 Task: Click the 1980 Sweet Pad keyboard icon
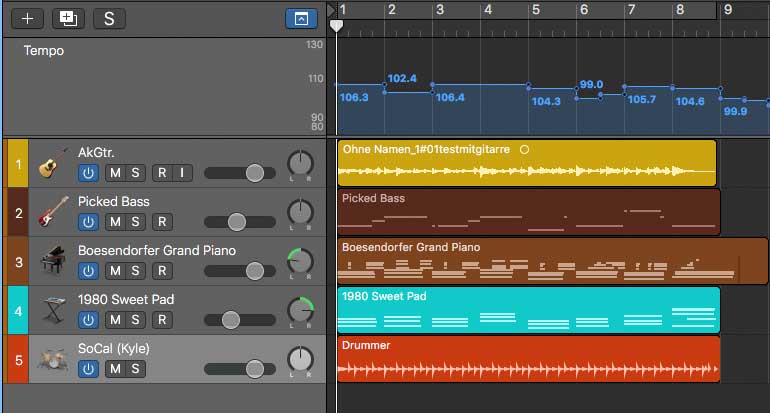click(53, 310)
